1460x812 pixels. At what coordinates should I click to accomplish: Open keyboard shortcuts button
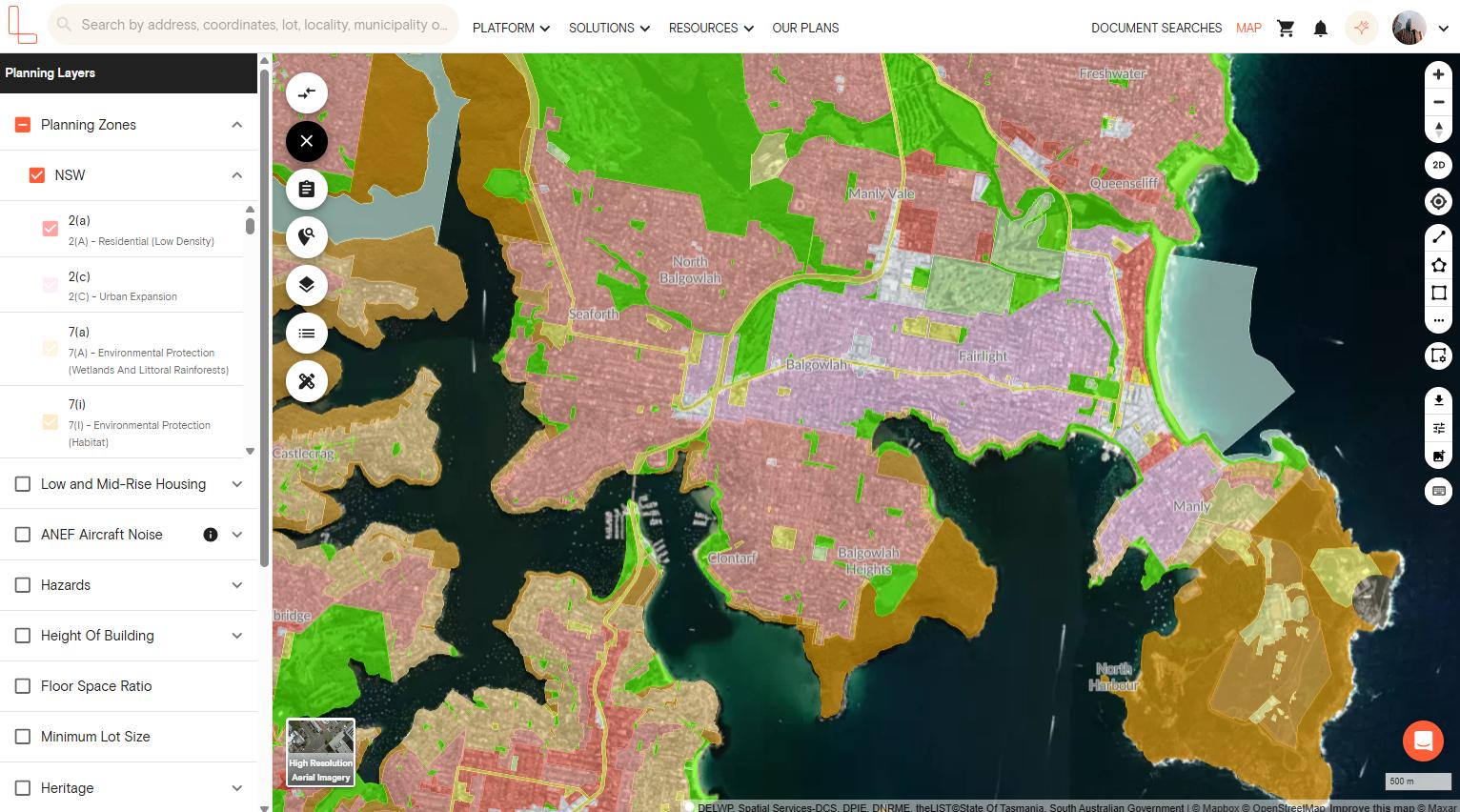pos(1439,492)
